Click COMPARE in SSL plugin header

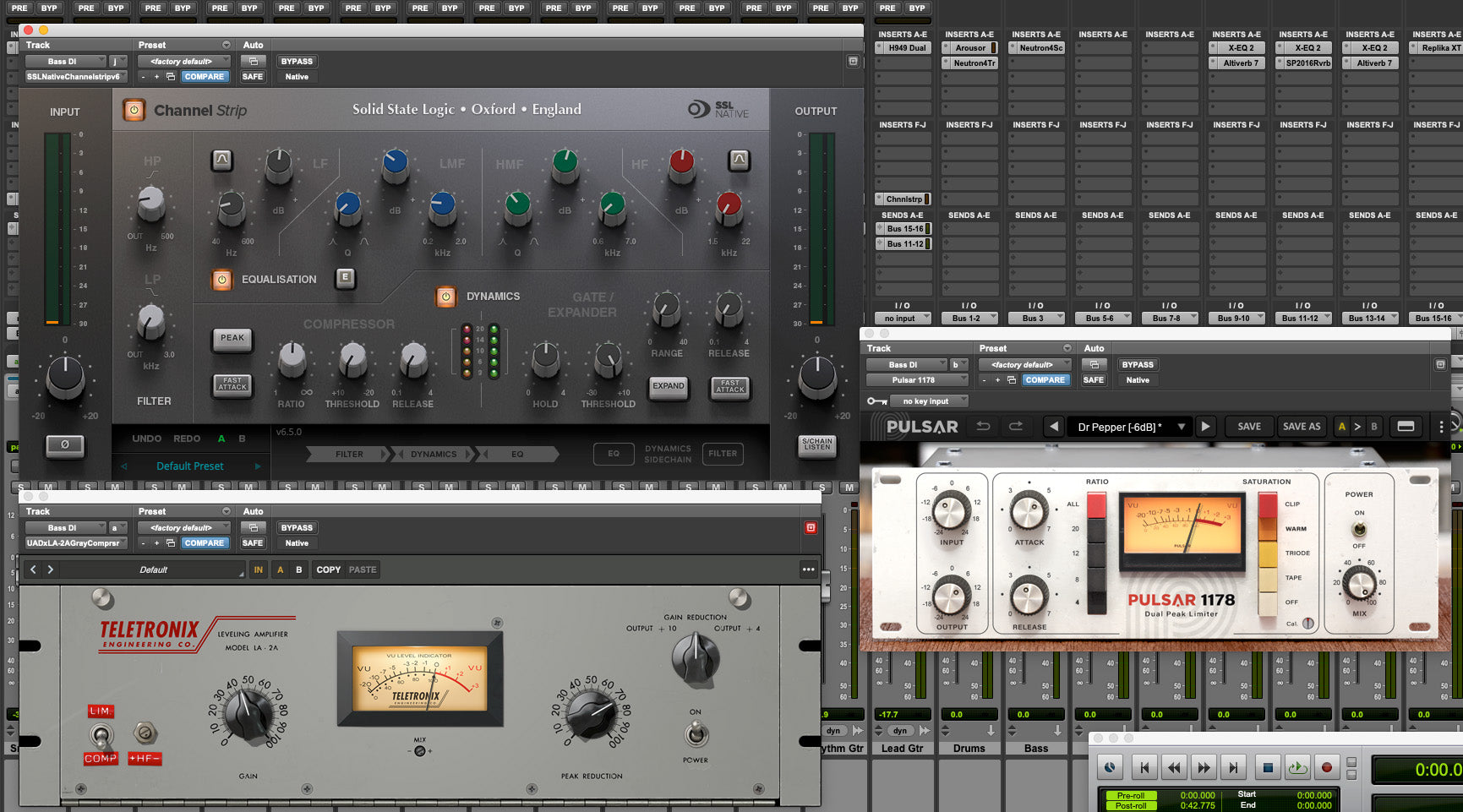point(205,77)
